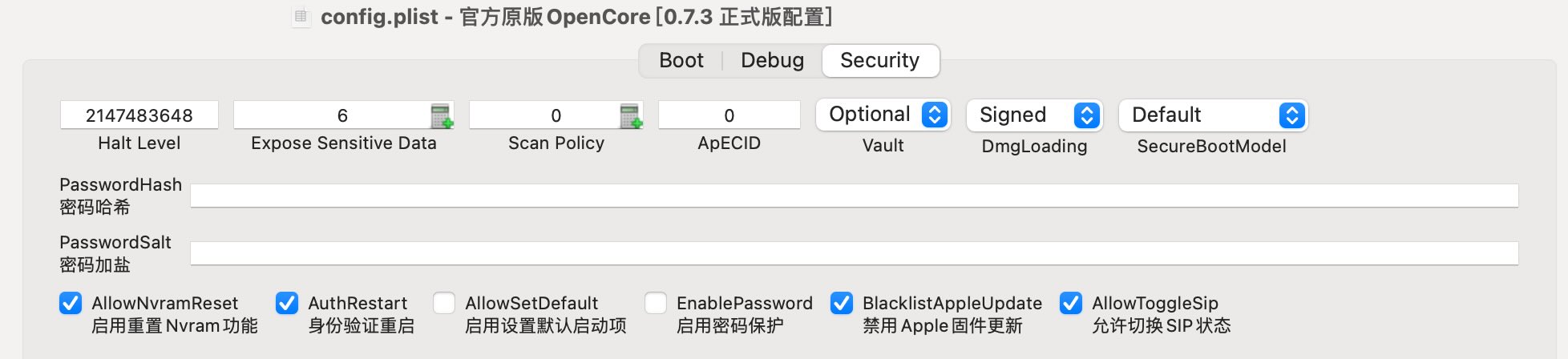This screenshot has width=1568, height=359.
Task: Click config.plist document icon in title
Action: point(301,17)
